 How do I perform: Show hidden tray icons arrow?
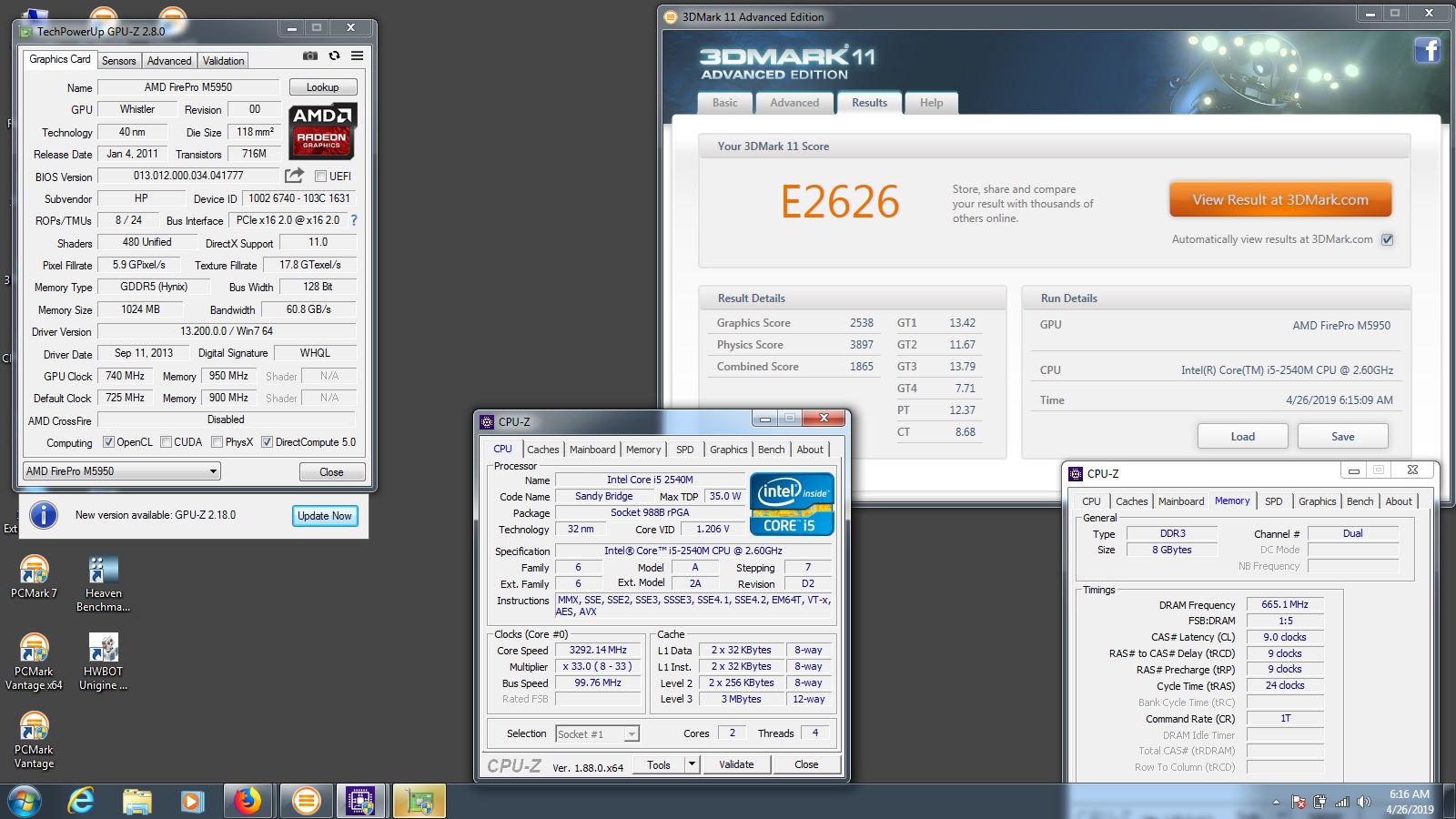pos(1276,802)
